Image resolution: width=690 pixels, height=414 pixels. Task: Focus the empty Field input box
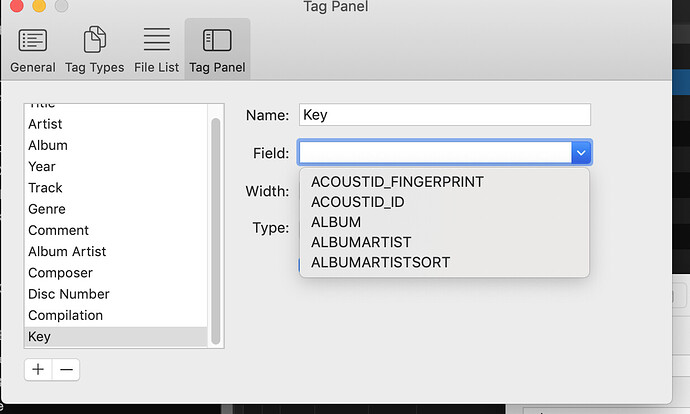[x=435, y=153]
